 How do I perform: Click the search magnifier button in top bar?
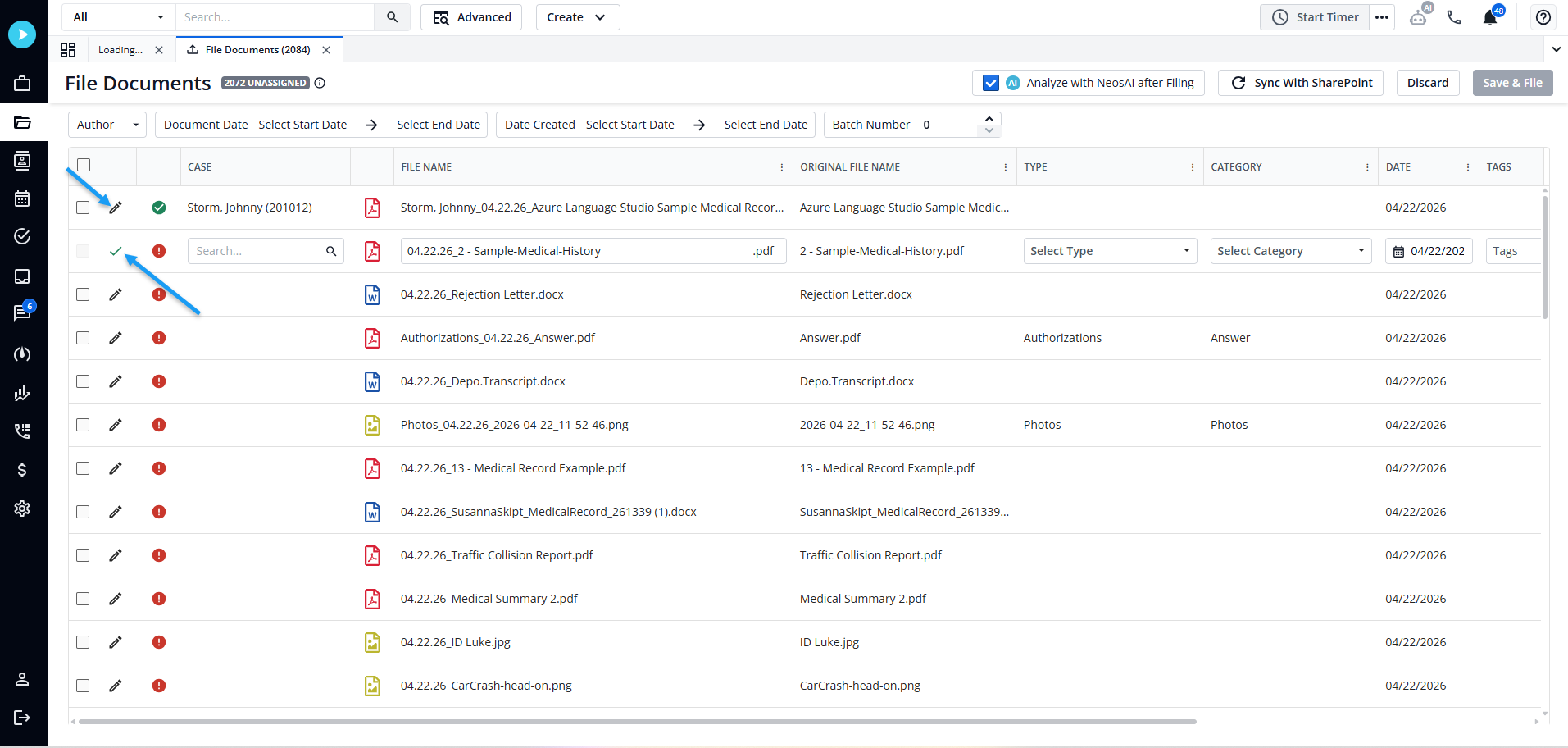[393, 17]
